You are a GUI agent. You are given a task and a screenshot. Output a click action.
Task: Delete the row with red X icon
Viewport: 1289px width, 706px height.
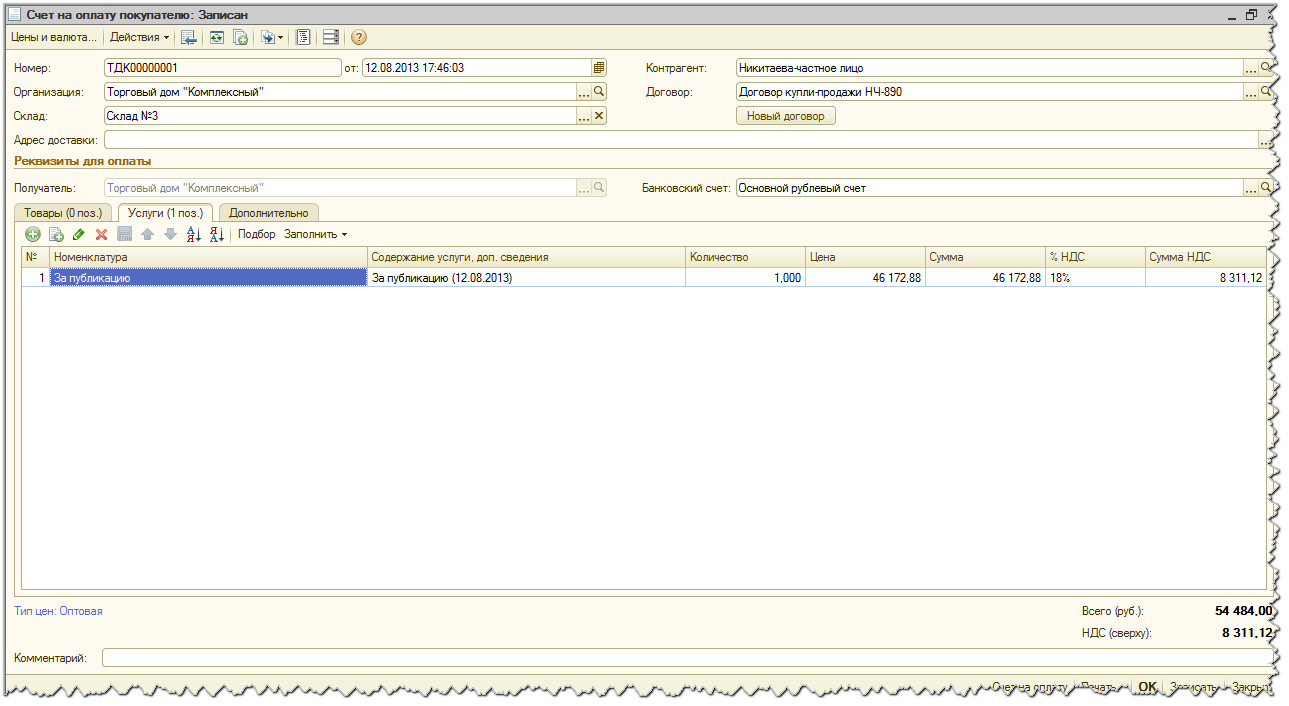[101, 234]
